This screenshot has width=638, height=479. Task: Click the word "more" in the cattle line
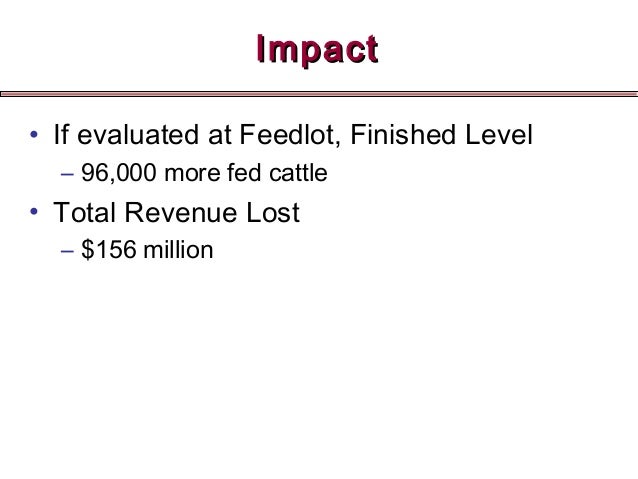pos(178,176)
